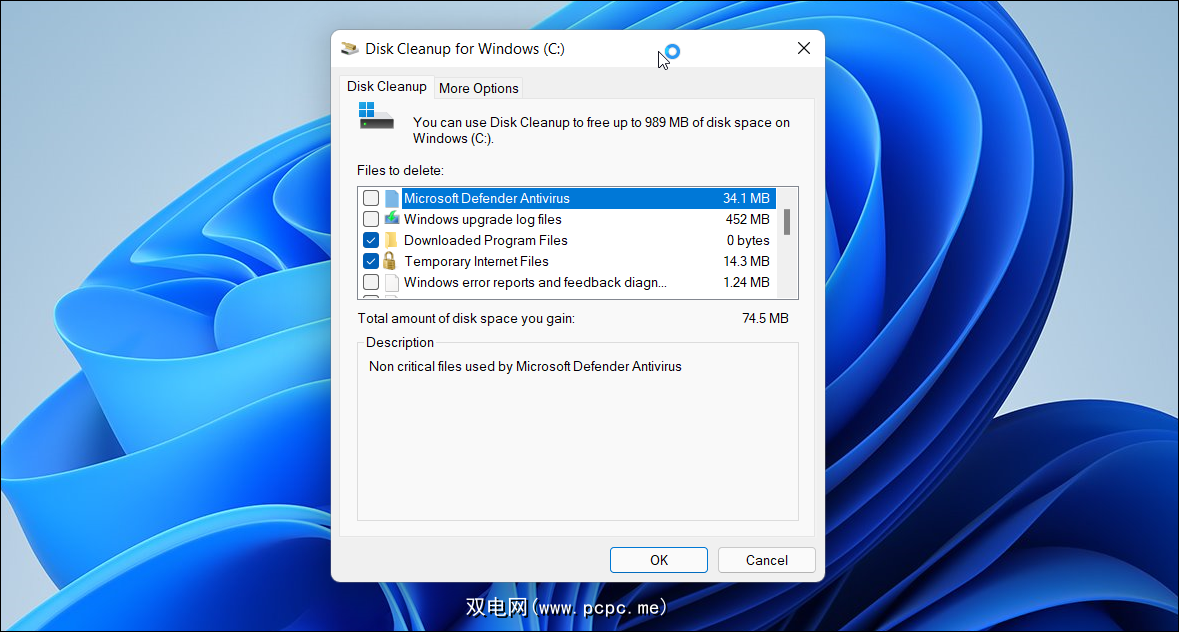Click the Downloaded Program Files folder icon
Screen dimensions: 1179x632
[x=391, y=240]
